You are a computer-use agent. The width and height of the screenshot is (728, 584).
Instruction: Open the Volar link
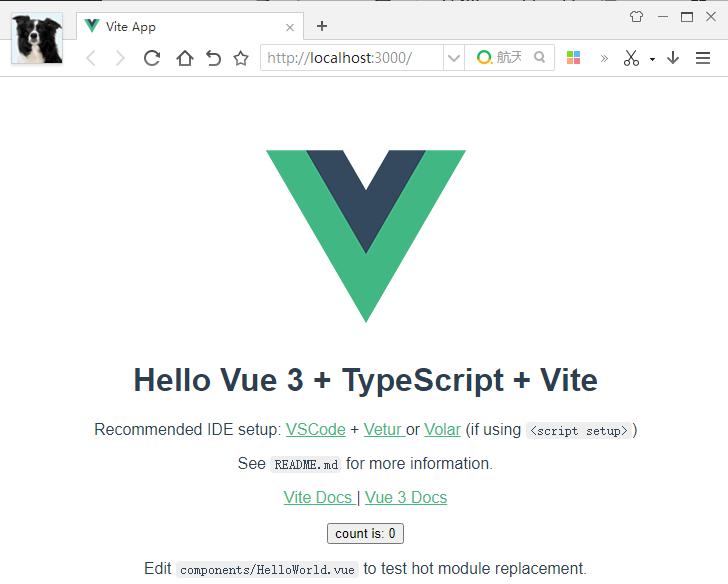pyautogui.click(x=442, y=430)
